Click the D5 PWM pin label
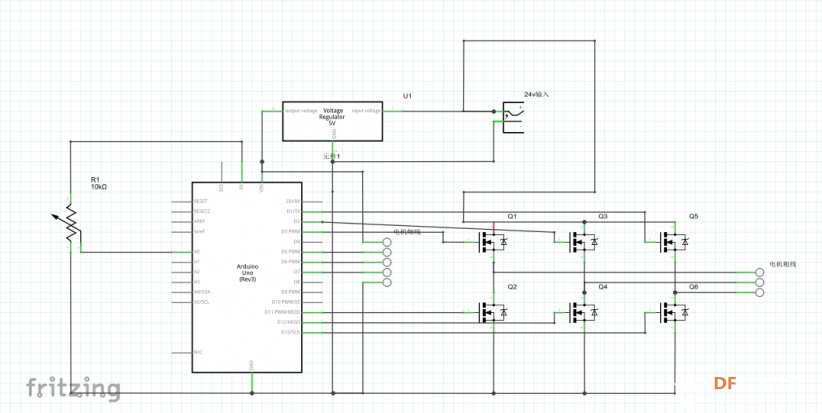The height and width of the screenshot is (413, 822). pos(291,252)
